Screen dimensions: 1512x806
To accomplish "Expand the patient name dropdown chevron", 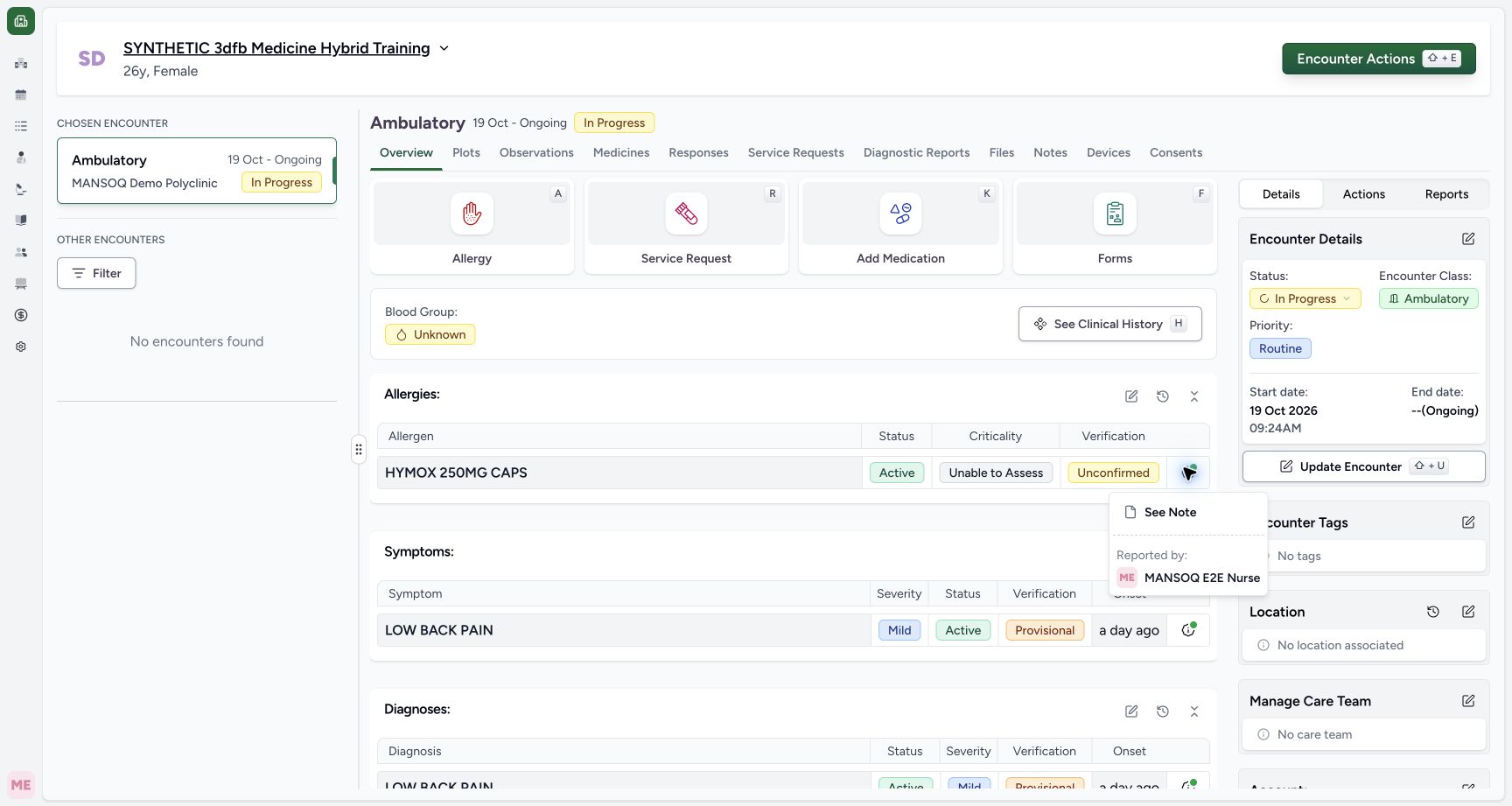I will (x=444, y=48).
